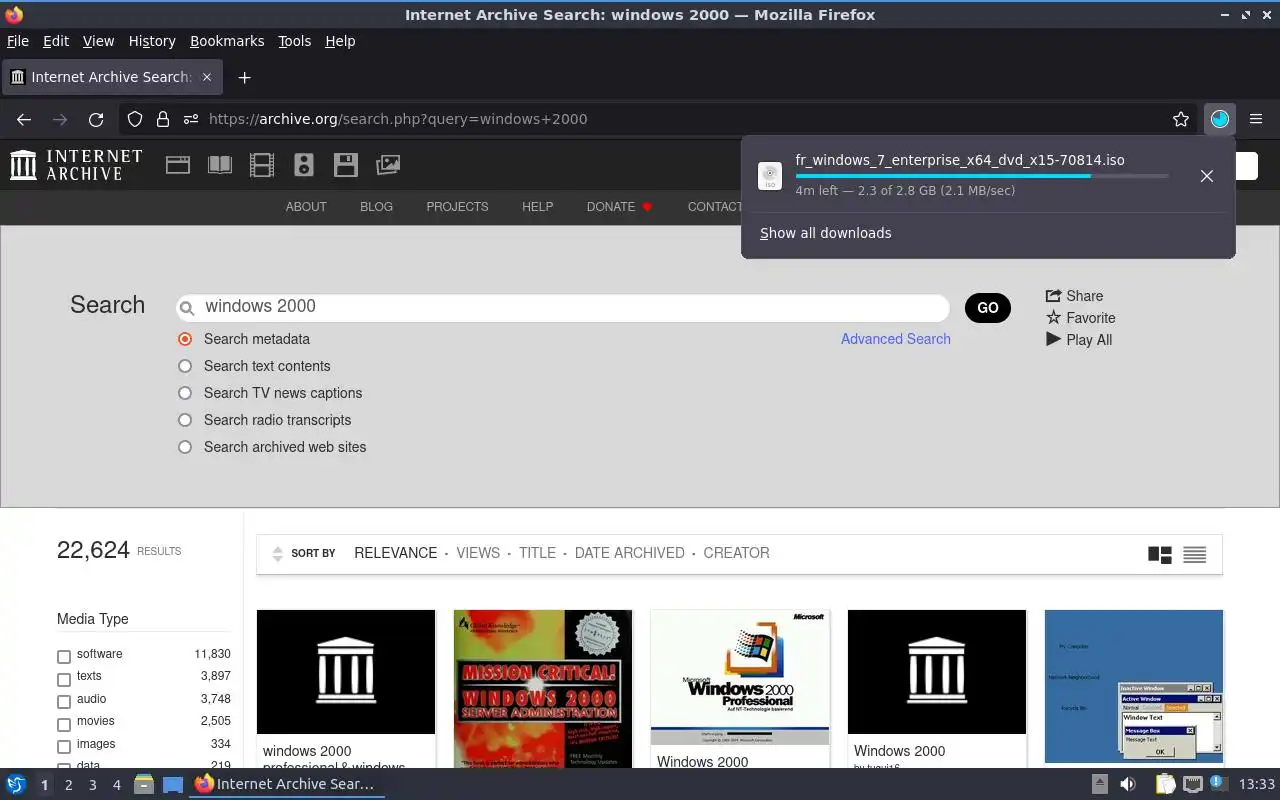
Task: Open the Advanced Search link
Action: 896,339
